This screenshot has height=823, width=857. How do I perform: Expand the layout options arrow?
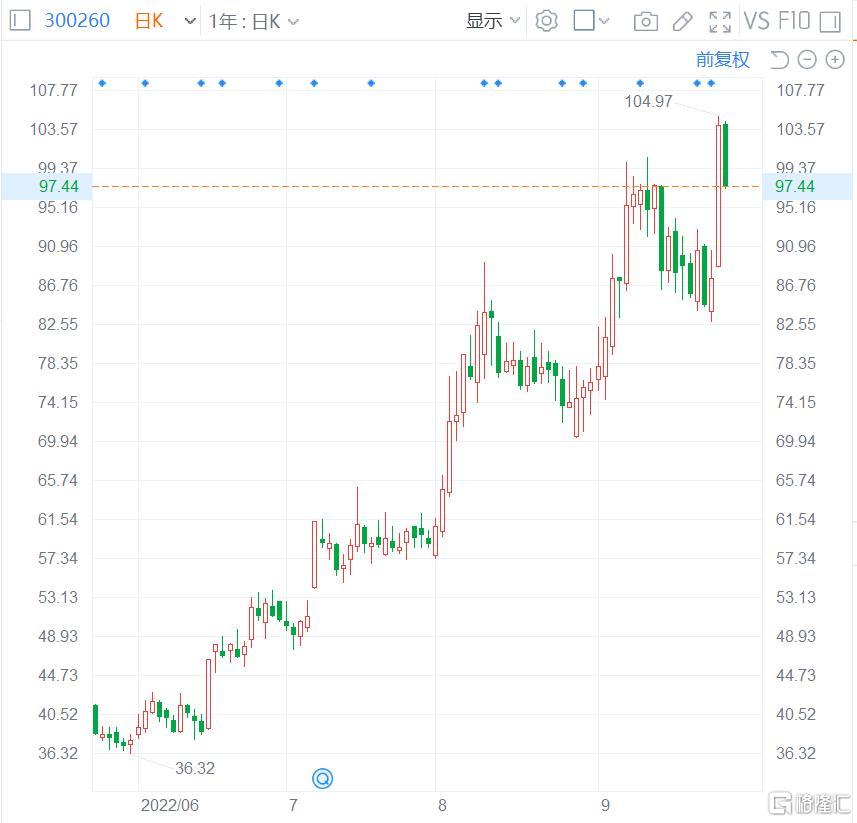tap(604, 21)
